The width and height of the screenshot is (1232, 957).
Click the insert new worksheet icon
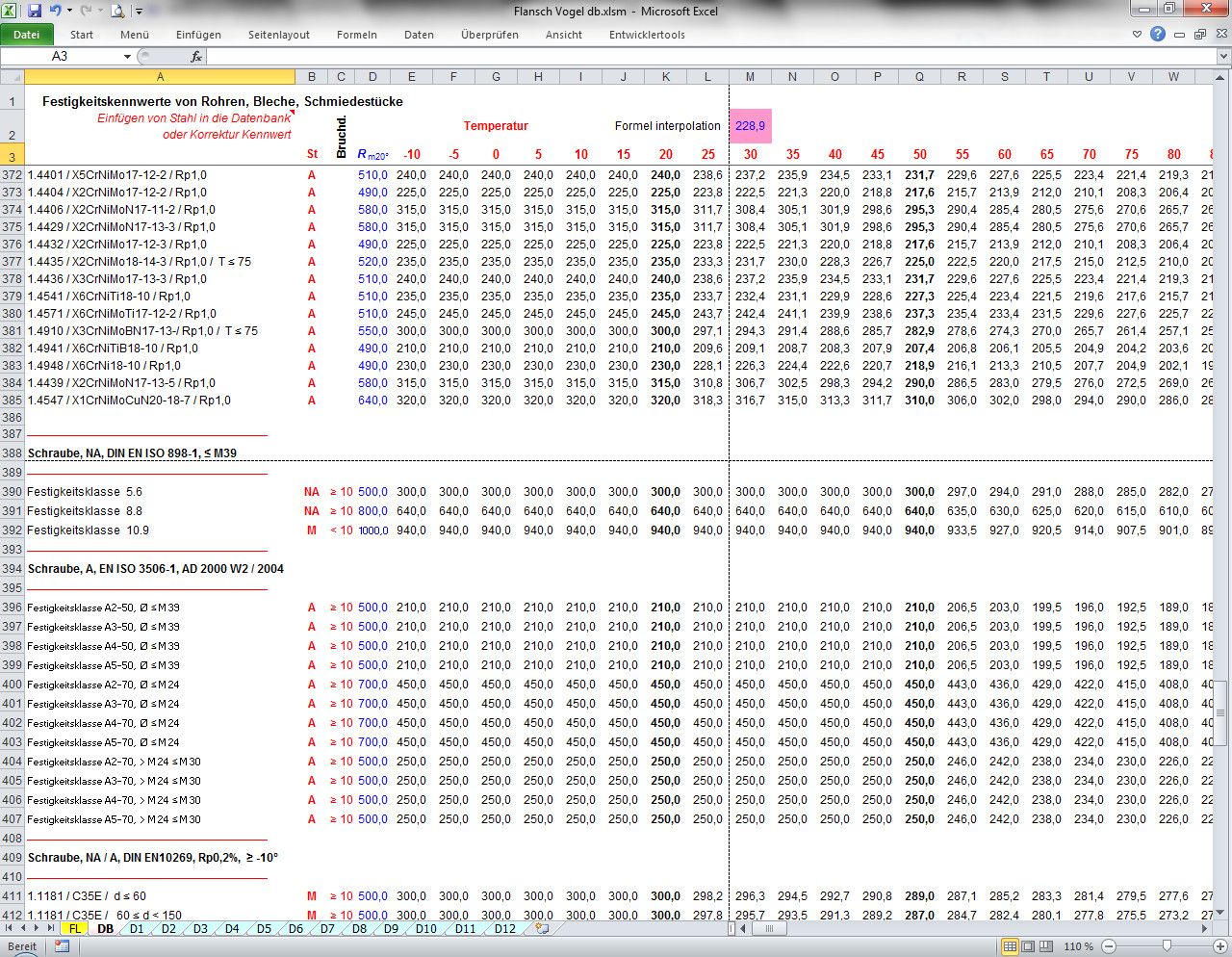tap(542, 929)
